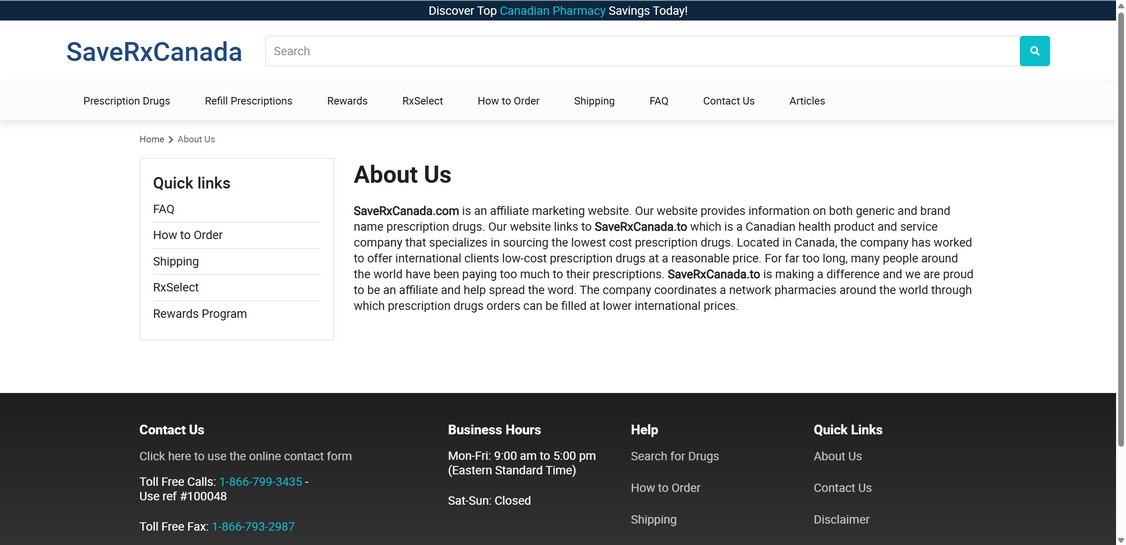Open Search for Drugs in footer Help
The height and width of the screenshot is (545, 1126).
pos(674,456)
